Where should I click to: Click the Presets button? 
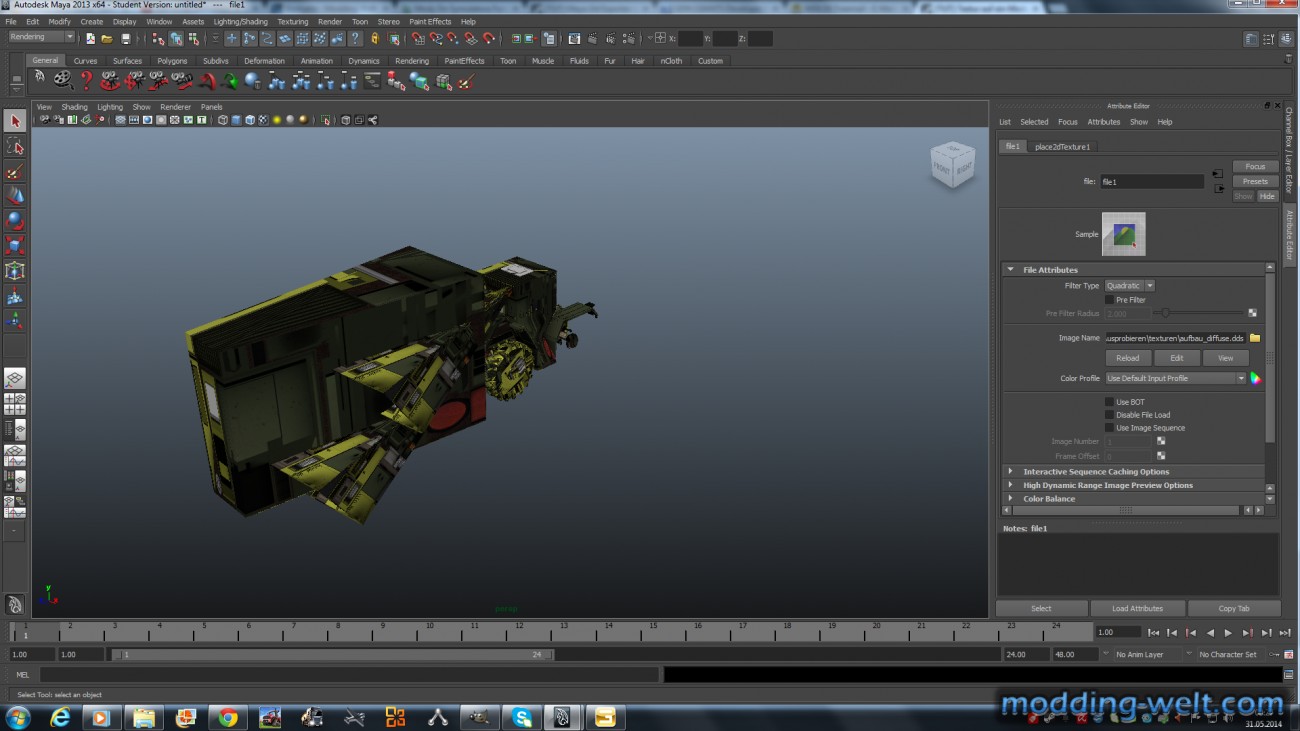pos(1255,182)
